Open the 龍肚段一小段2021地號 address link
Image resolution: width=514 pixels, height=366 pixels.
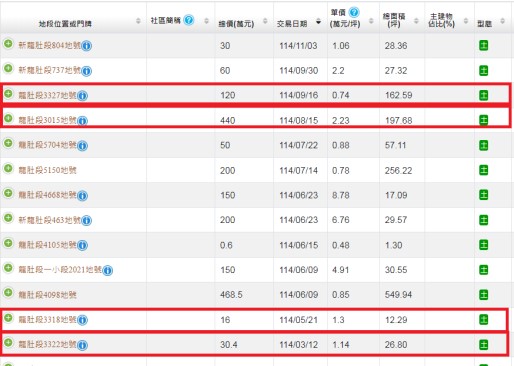pyautogui.click(x=60, y=270)
